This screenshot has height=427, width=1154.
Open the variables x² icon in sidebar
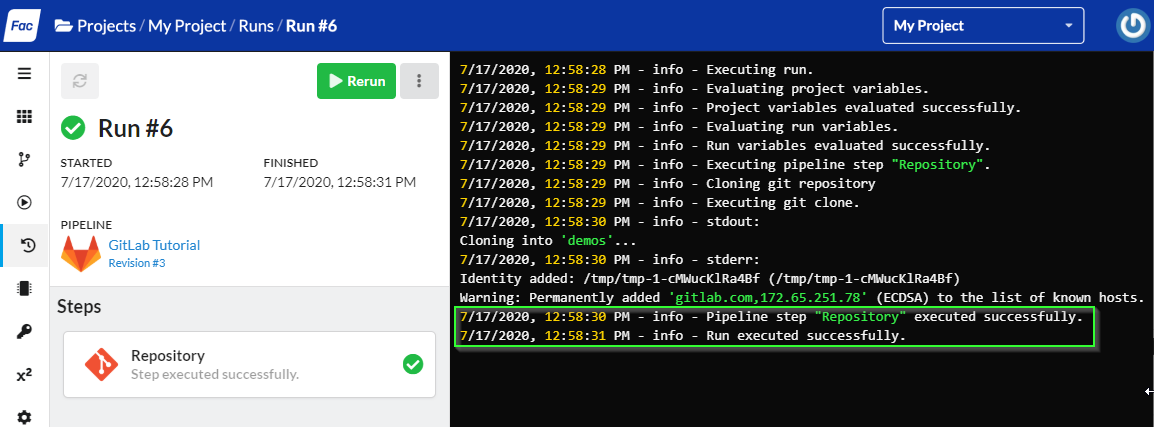(x=24, y=375)
